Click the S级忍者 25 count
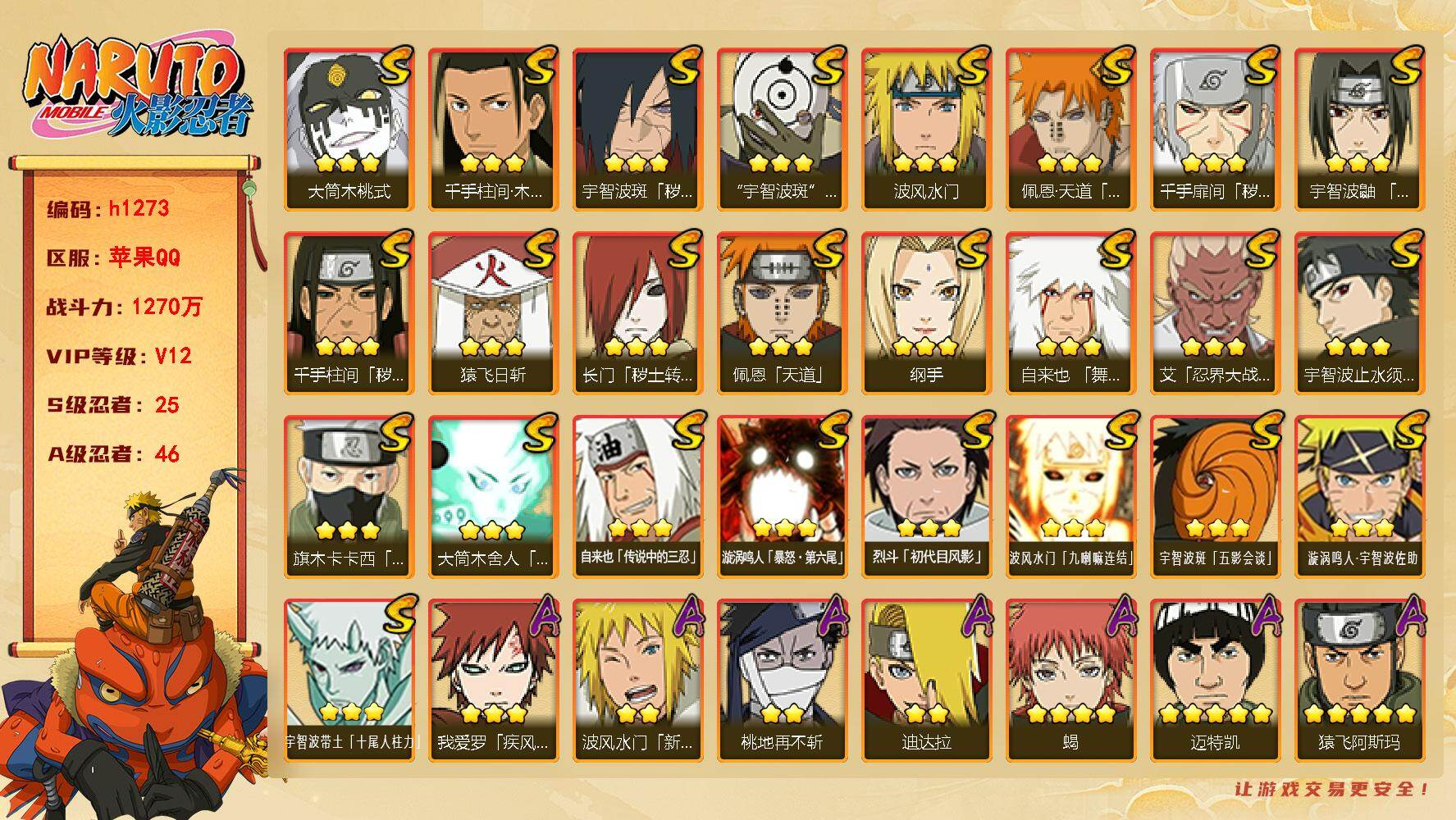 pos(113,405)
